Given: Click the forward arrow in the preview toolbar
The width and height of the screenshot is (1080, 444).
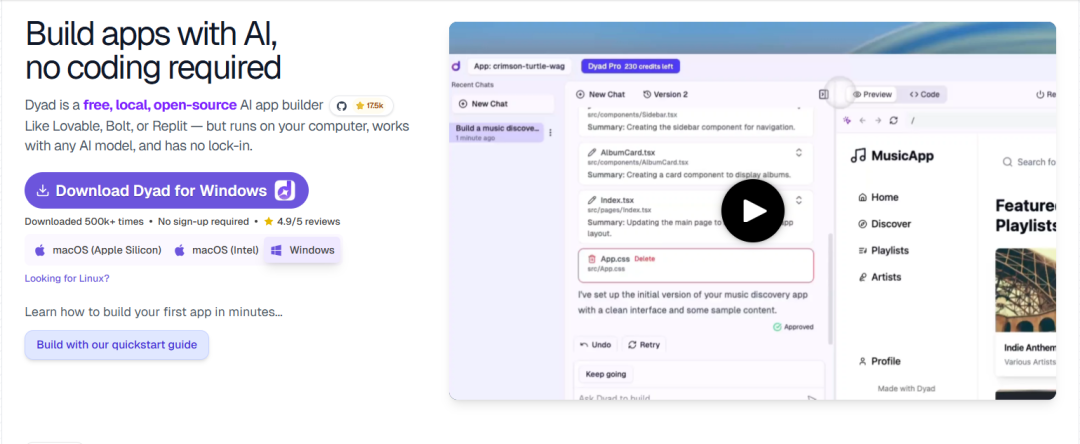Looking at the screenshot, I should point(878,120).
